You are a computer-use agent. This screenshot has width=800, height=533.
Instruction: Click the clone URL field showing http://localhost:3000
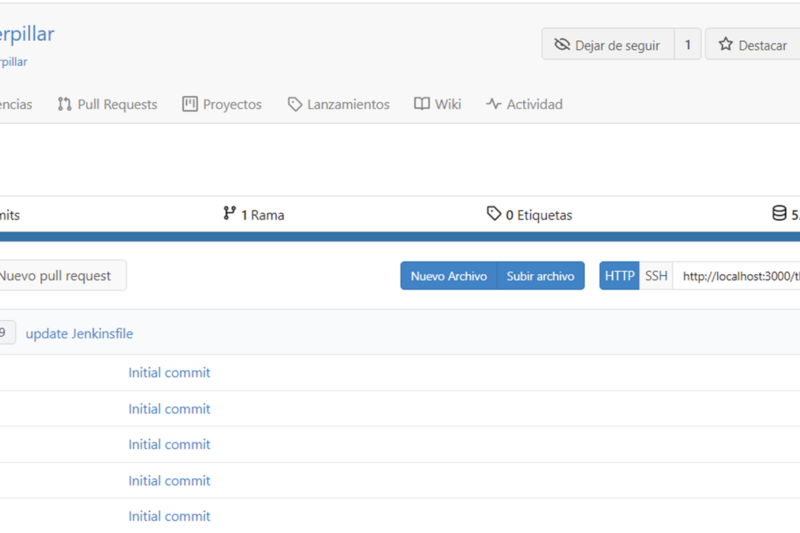pos(737,276)
